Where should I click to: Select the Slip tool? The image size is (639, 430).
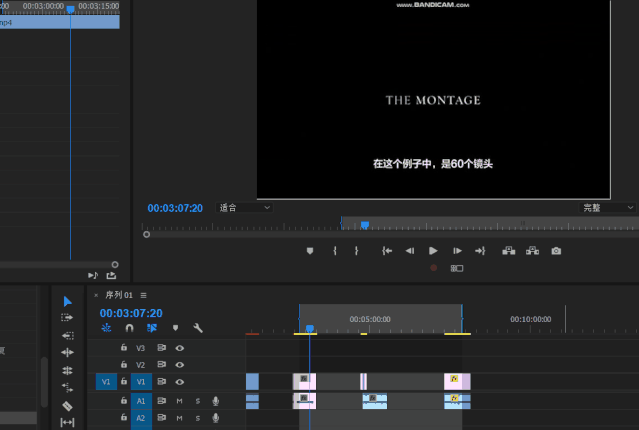(x=67, y=422)
